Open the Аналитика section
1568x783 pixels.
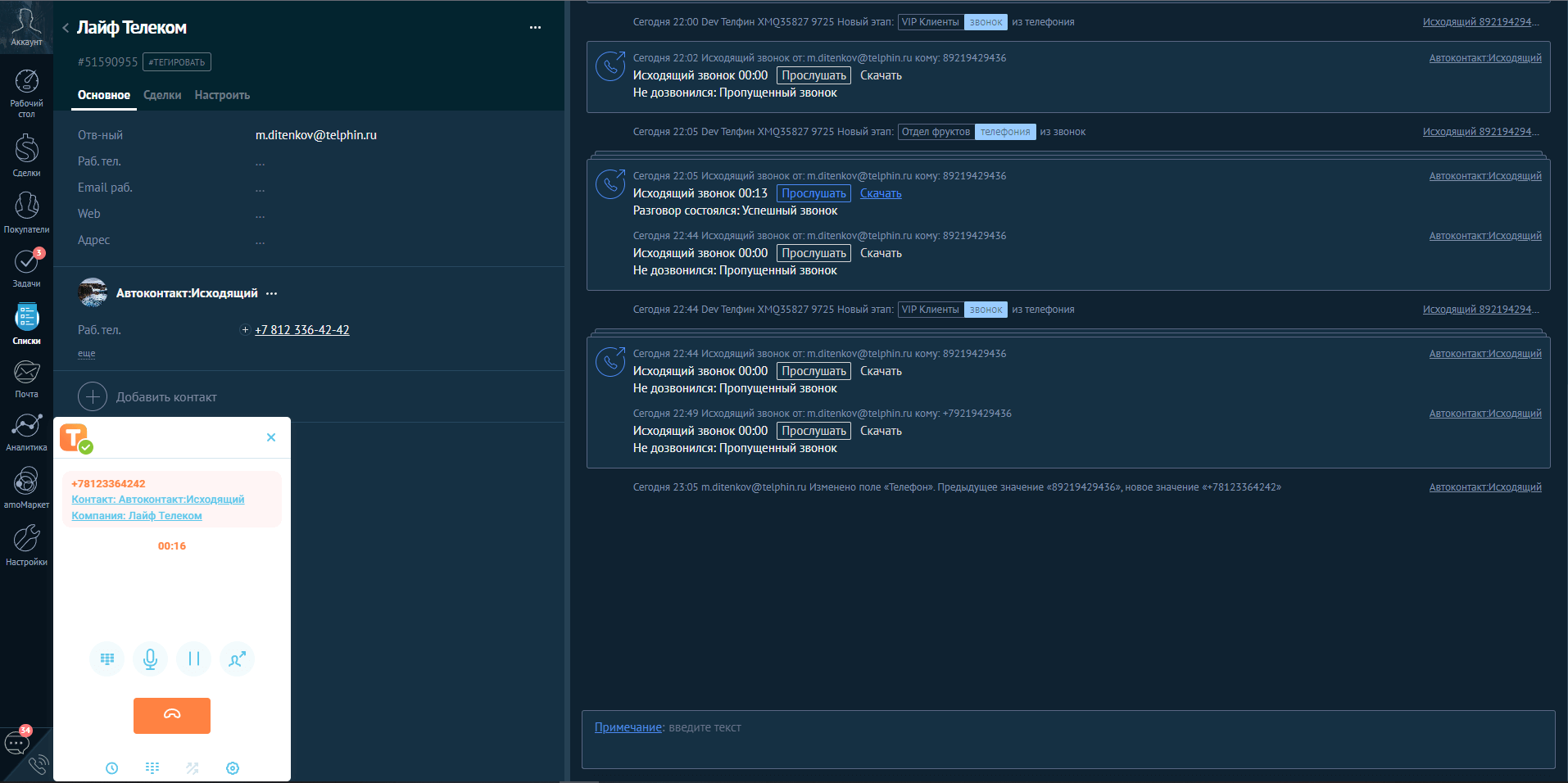click(26, 432)
